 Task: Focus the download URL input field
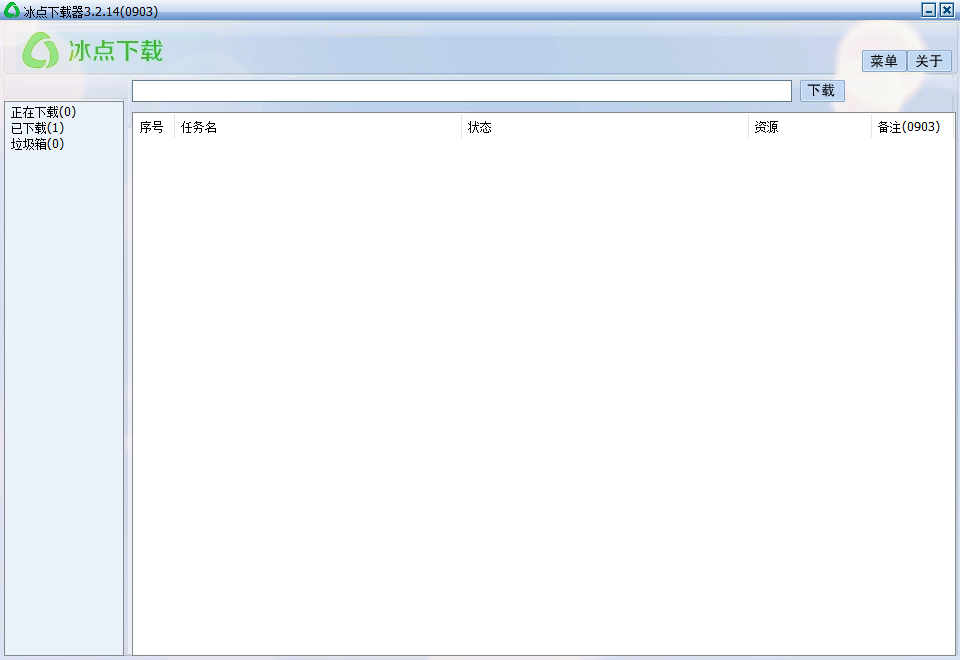(462, 91)
